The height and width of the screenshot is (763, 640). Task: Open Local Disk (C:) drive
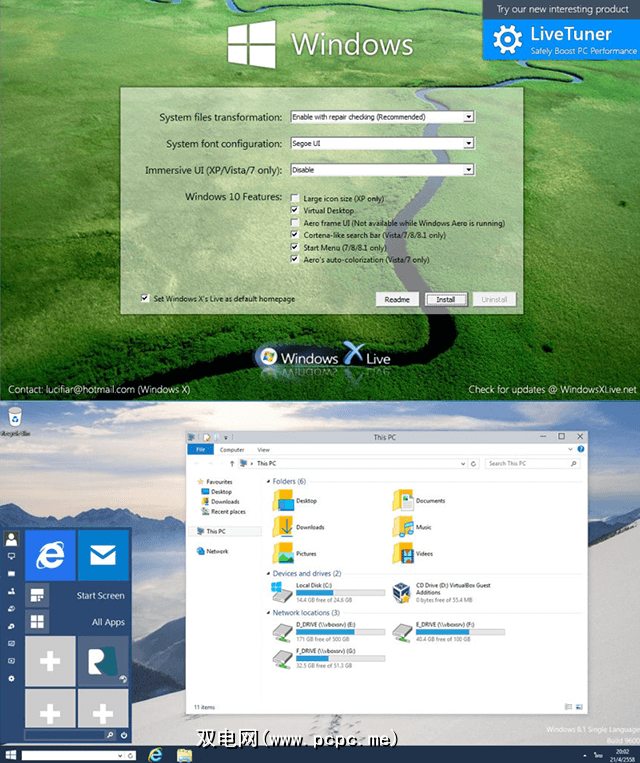328,593
